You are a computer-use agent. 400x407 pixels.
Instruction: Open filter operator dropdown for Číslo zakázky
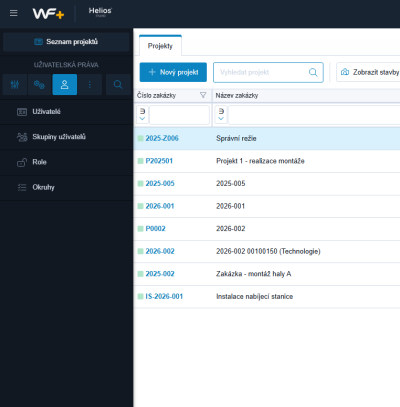click(142, 115)
